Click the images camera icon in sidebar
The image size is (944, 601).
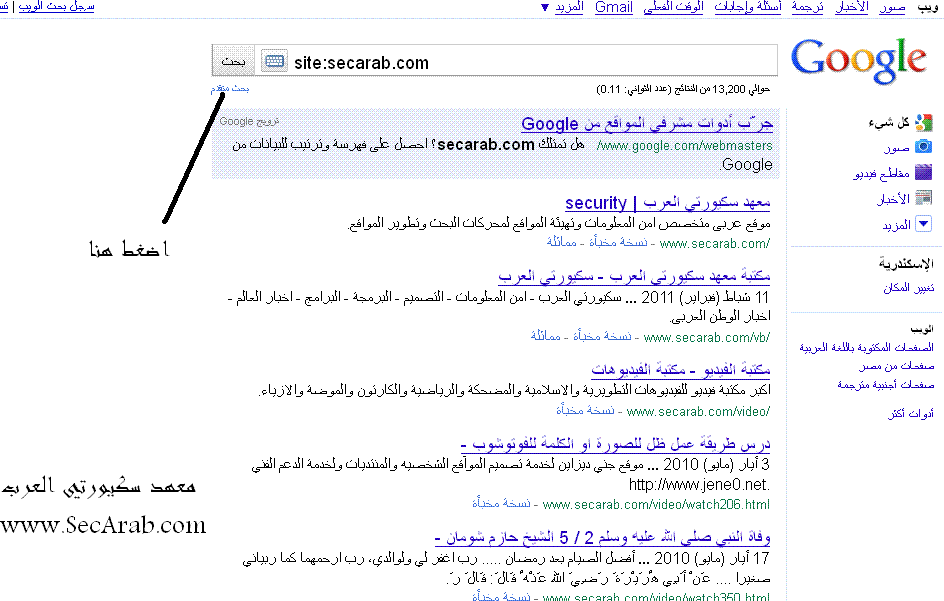point(924,146)
